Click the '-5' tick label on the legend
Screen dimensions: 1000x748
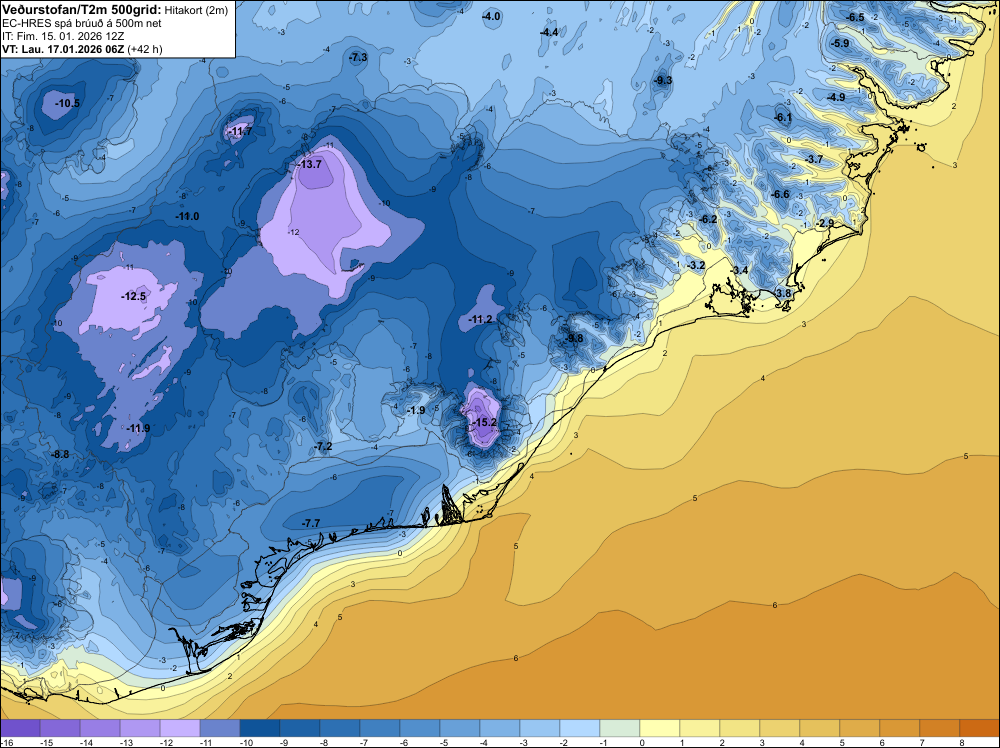445,743
